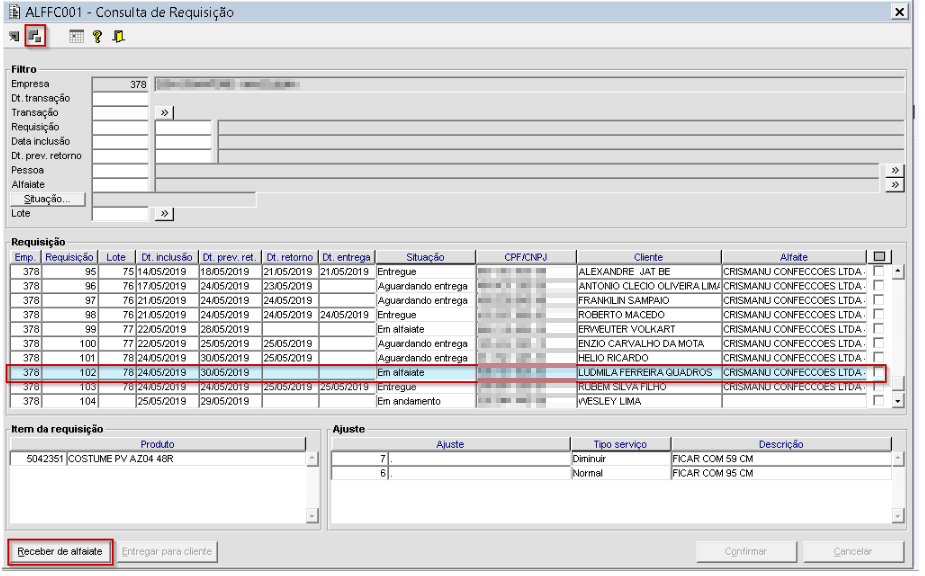Focus the Dt. transação input field
Screen dimensions: 925x576
click(x=120, y=98)
